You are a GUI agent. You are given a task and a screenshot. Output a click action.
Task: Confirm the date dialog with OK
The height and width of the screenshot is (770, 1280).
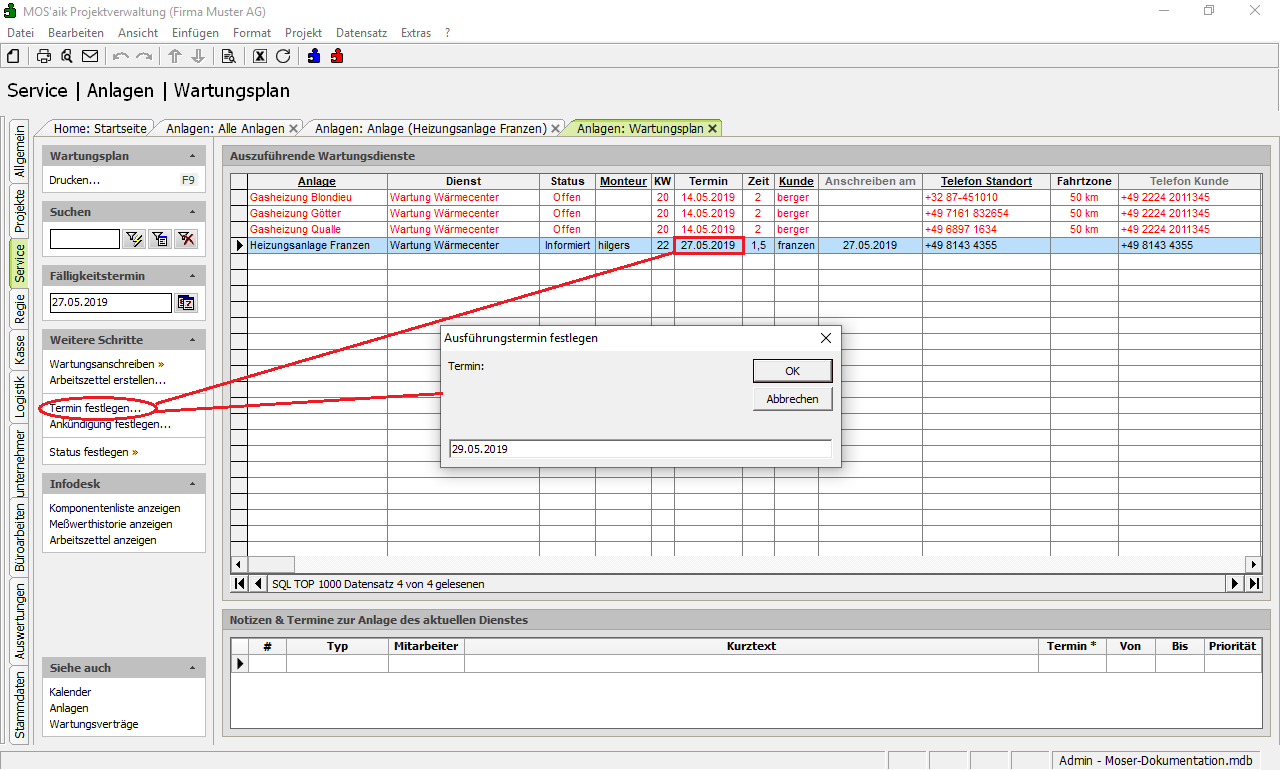[792, 371]
